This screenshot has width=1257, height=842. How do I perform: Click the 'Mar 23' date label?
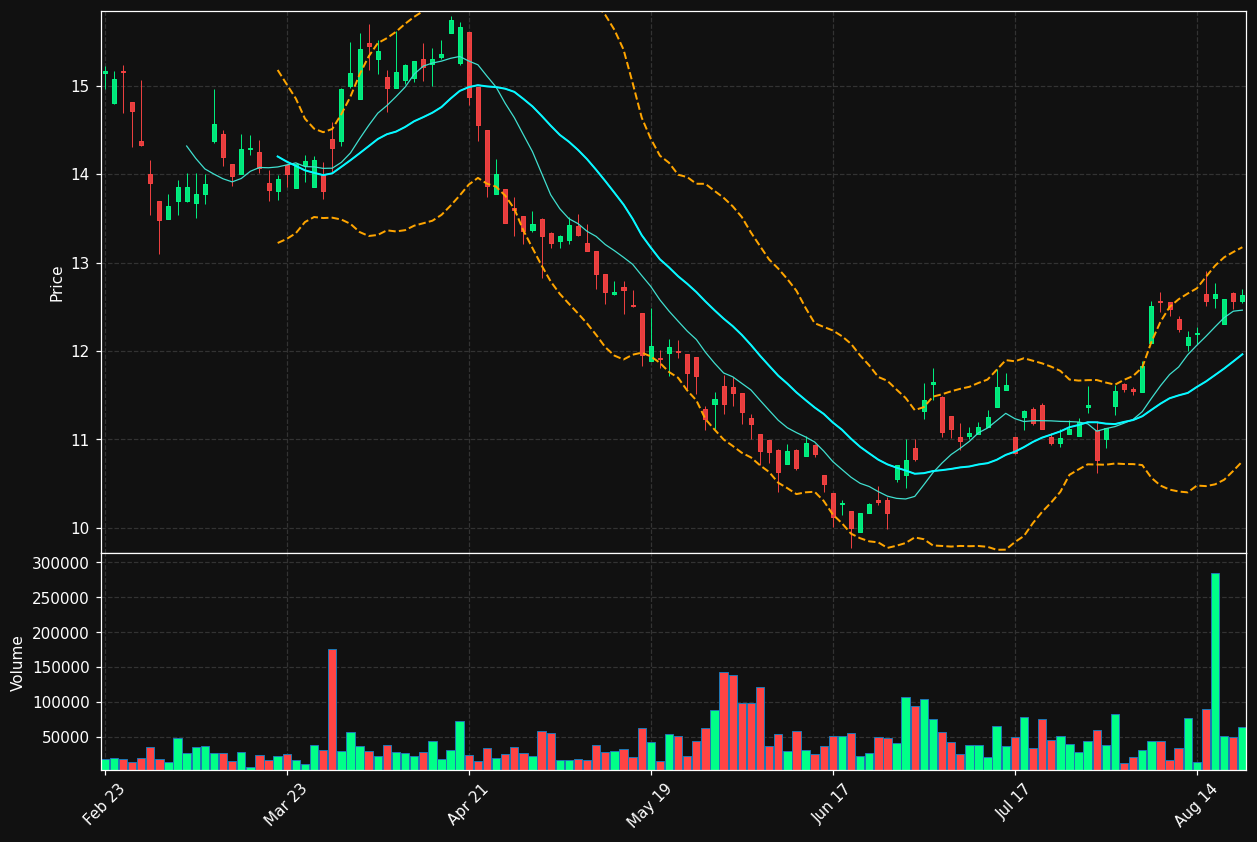pyautogui.click(x=286, y=804)
